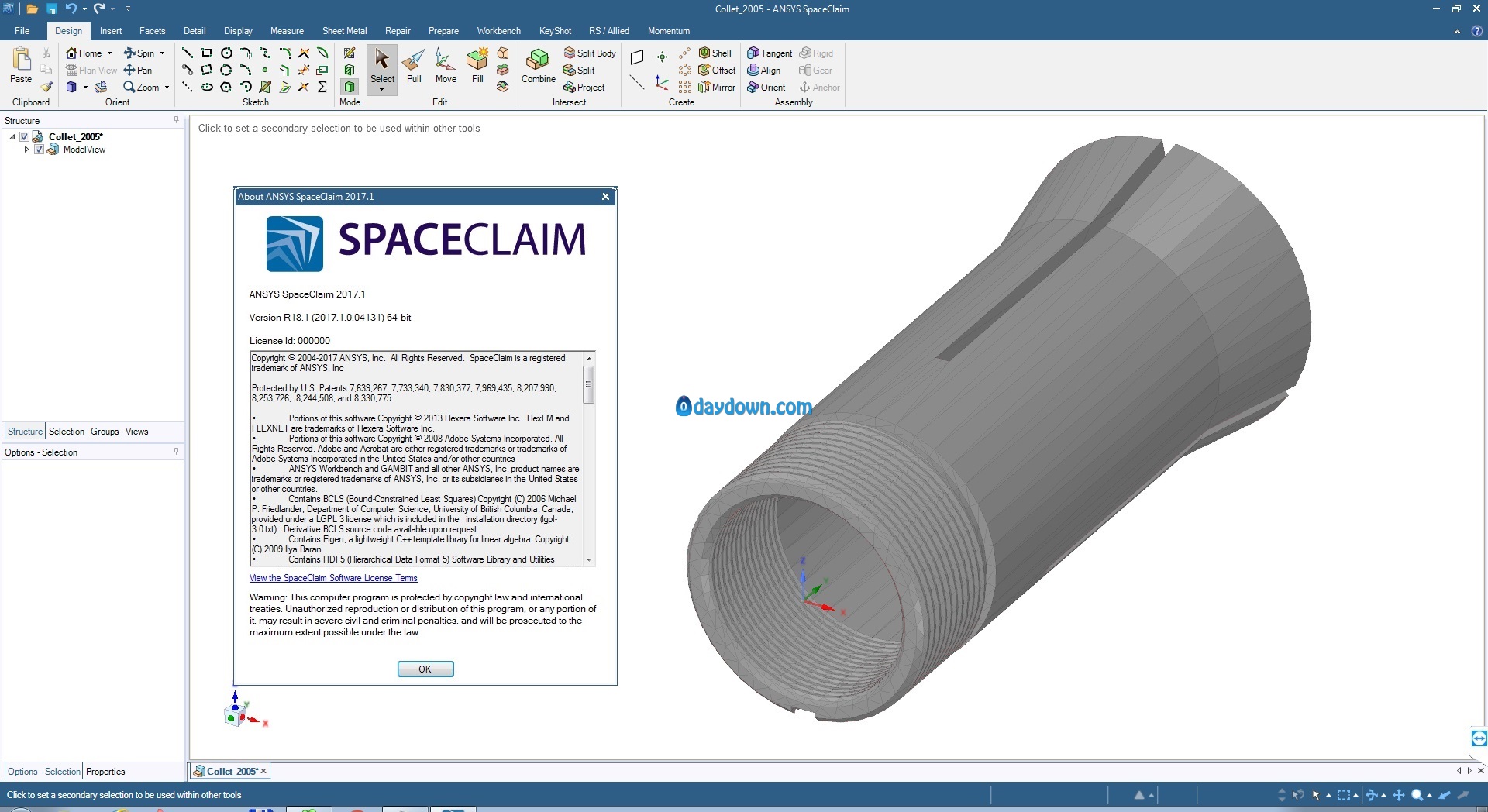1488x812 pixels.
Task: Open the Undo dropdown in quick access toolbar
Action: coord(84,9)
